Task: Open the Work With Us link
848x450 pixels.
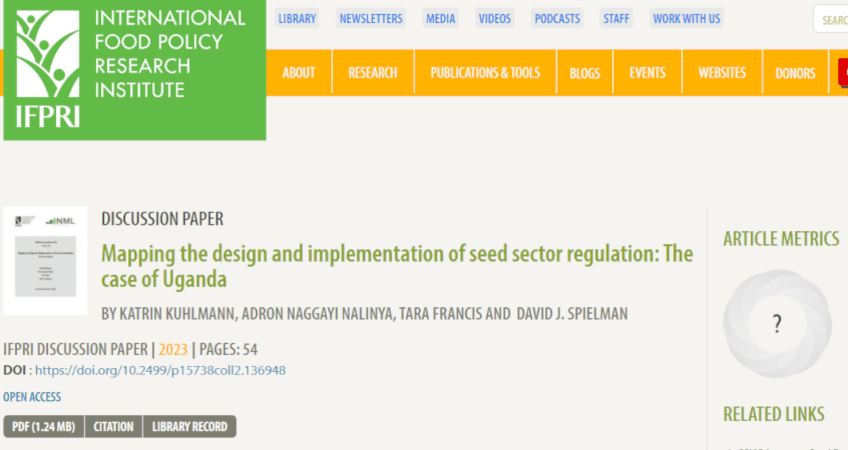Action: click(x=686, y=18)
